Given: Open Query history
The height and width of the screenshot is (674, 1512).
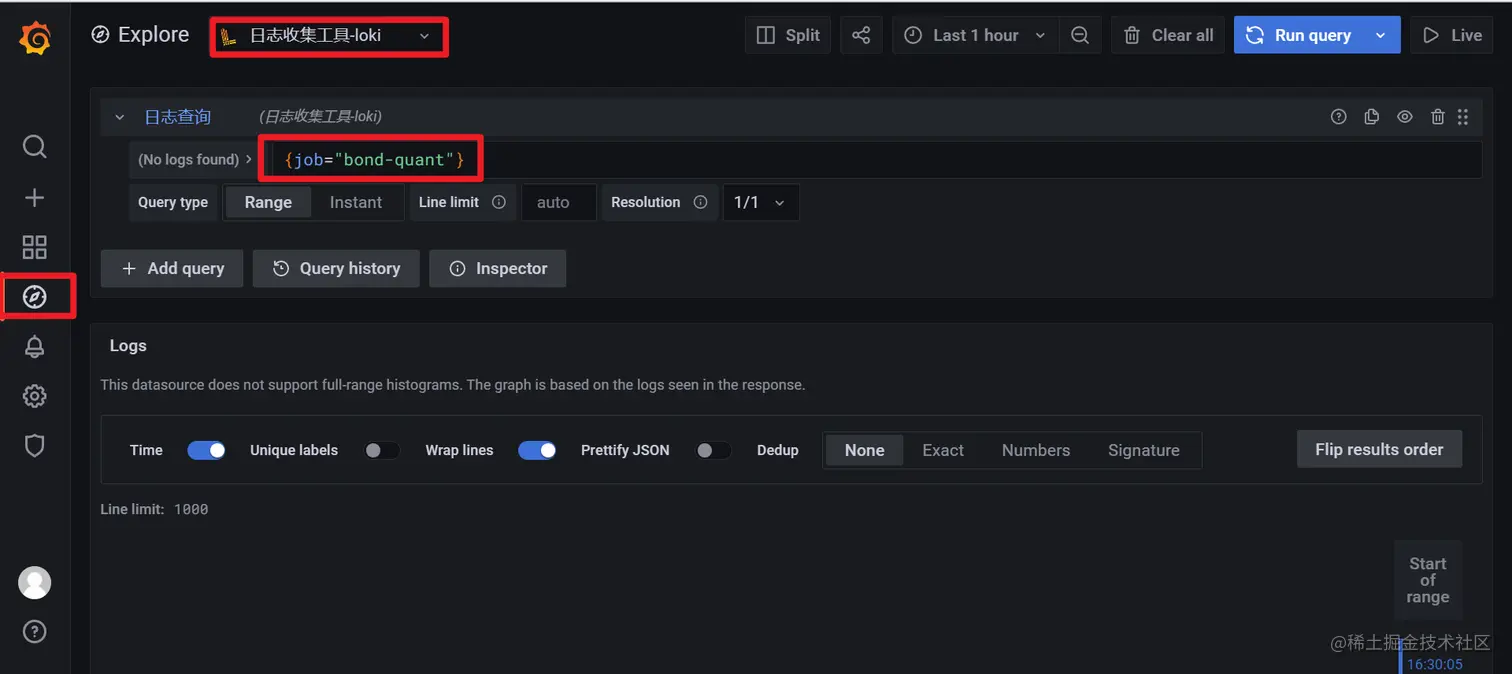Looking at the screenshot, I should (336, 268).
